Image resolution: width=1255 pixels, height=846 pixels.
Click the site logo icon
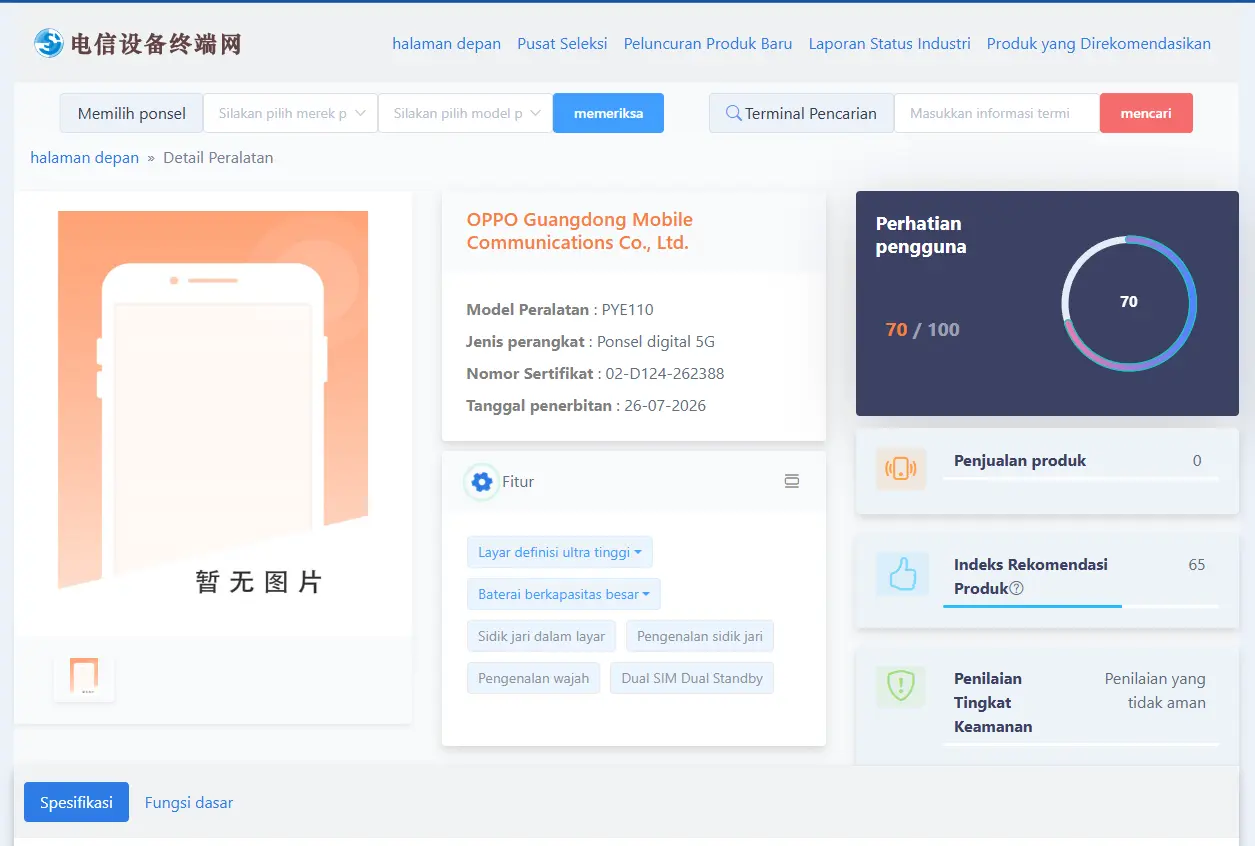click(x=48, y=43)
